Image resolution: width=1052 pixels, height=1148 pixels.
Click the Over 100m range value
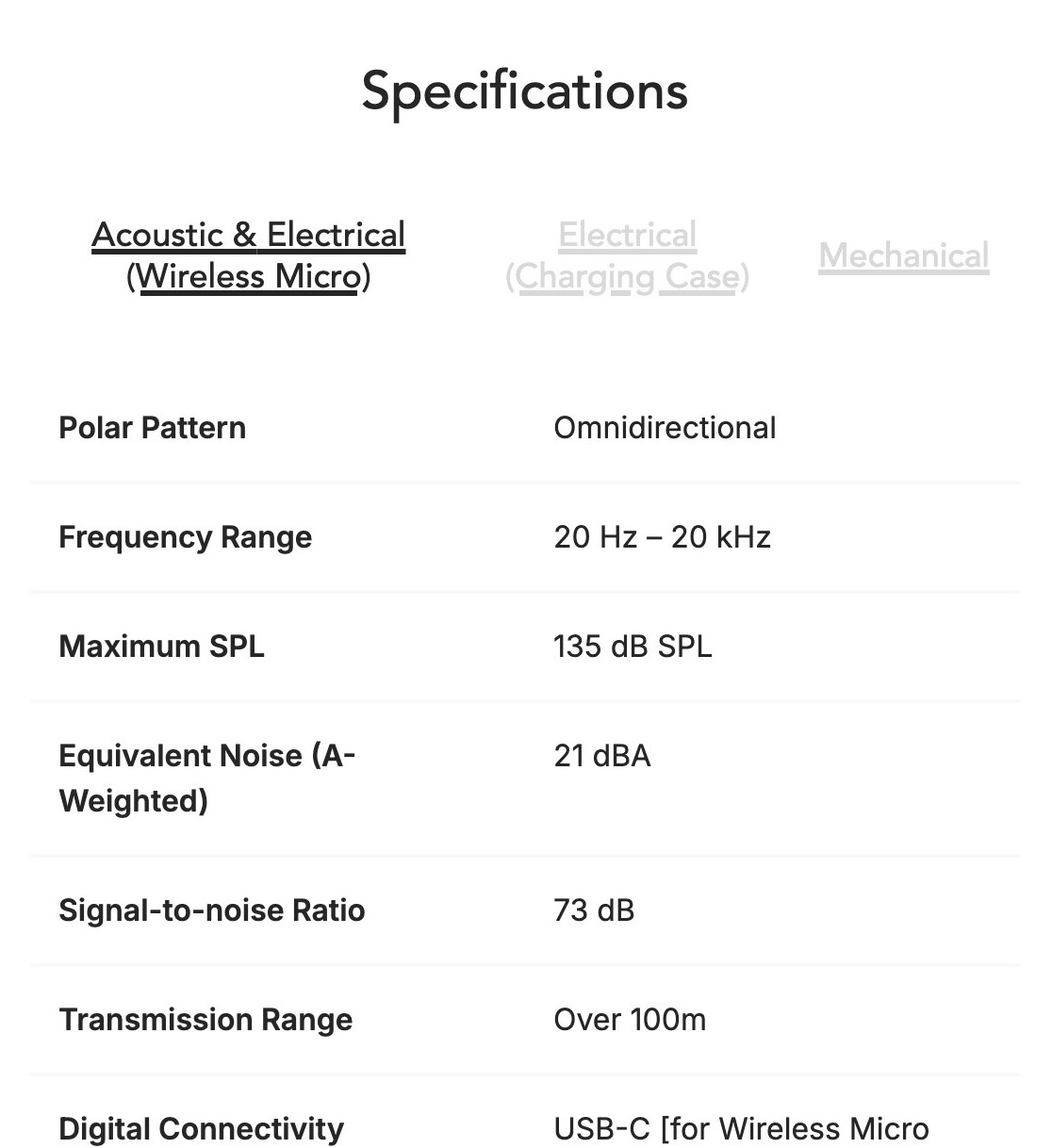point(630,1020)
